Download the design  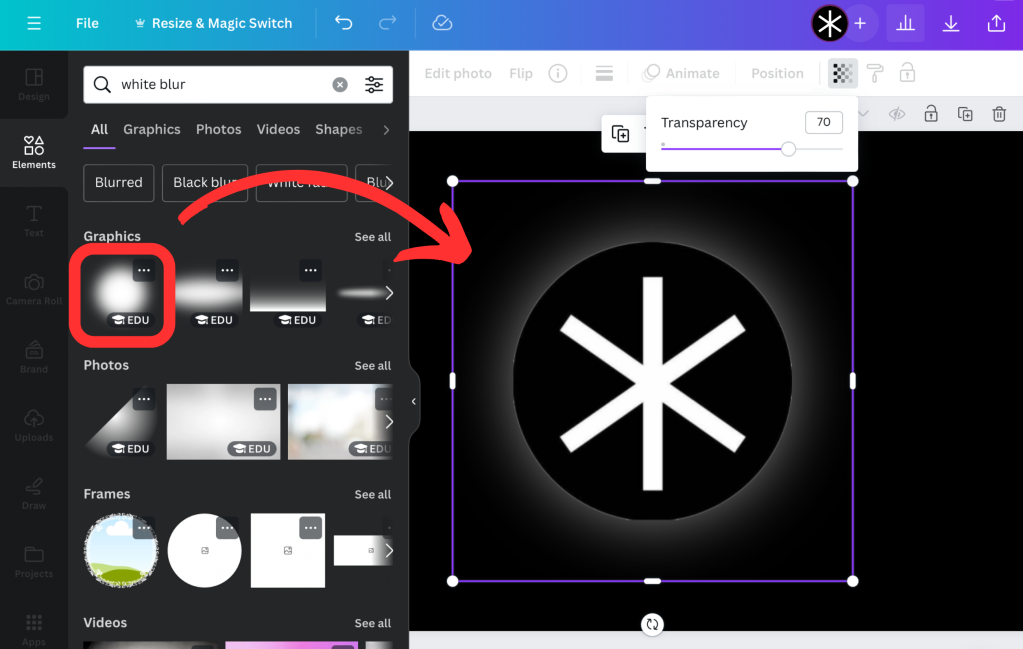click(x=951, y=23)
